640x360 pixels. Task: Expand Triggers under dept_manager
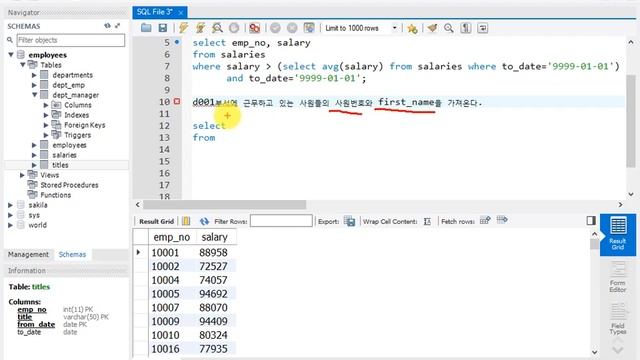click(46, 135)
